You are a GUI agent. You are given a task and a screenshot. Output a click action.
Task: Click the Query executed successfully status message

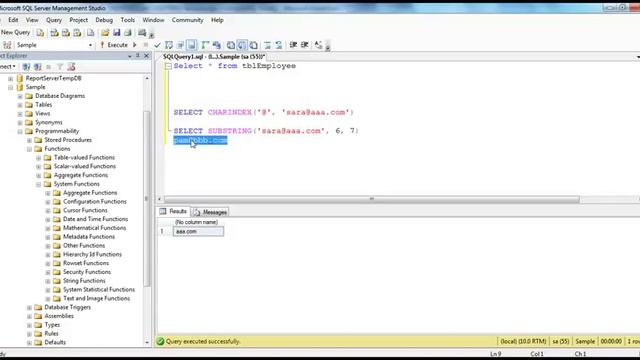[x=203, y=342]
